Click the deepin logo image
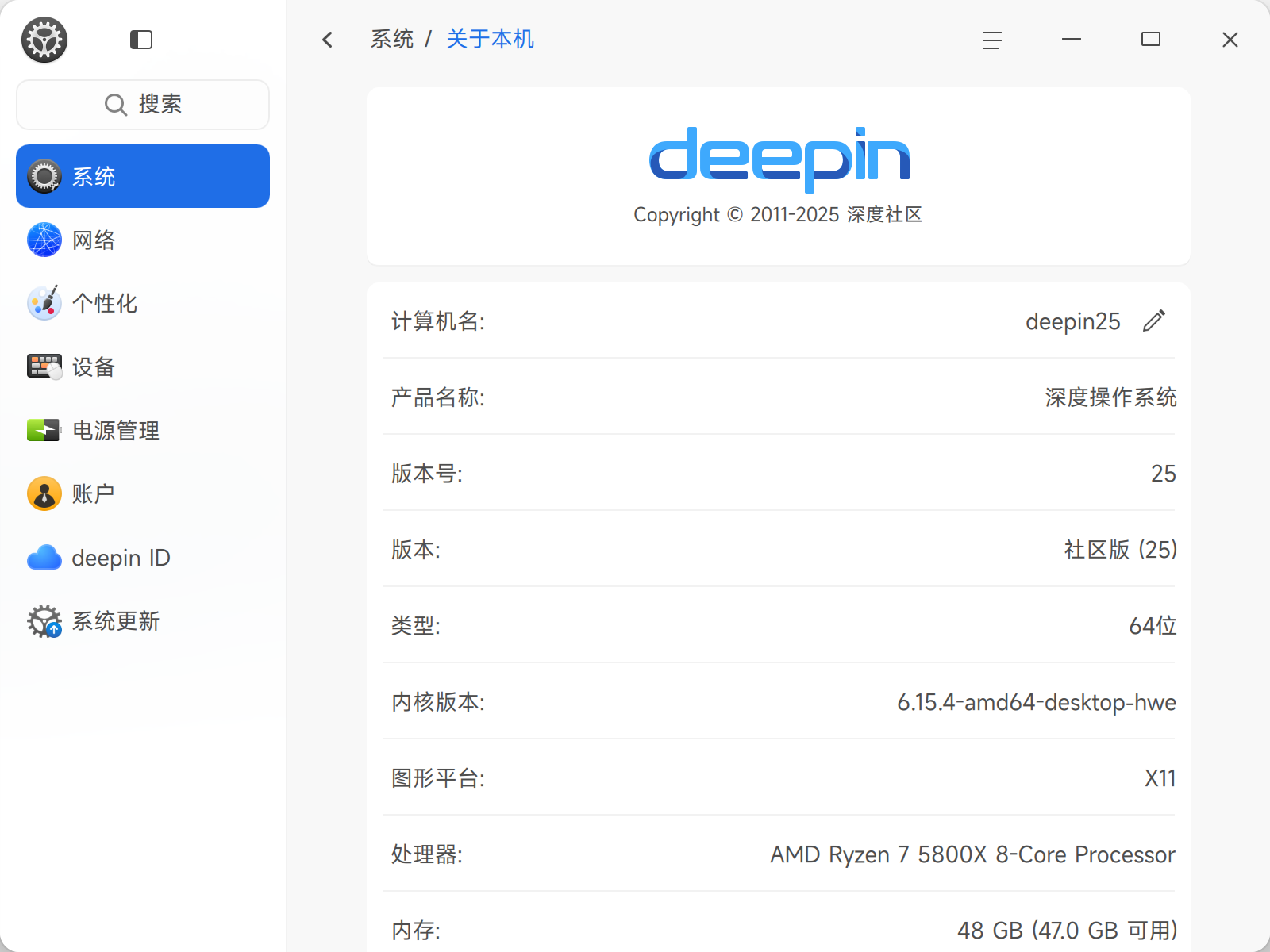 [x=779, y=159]
